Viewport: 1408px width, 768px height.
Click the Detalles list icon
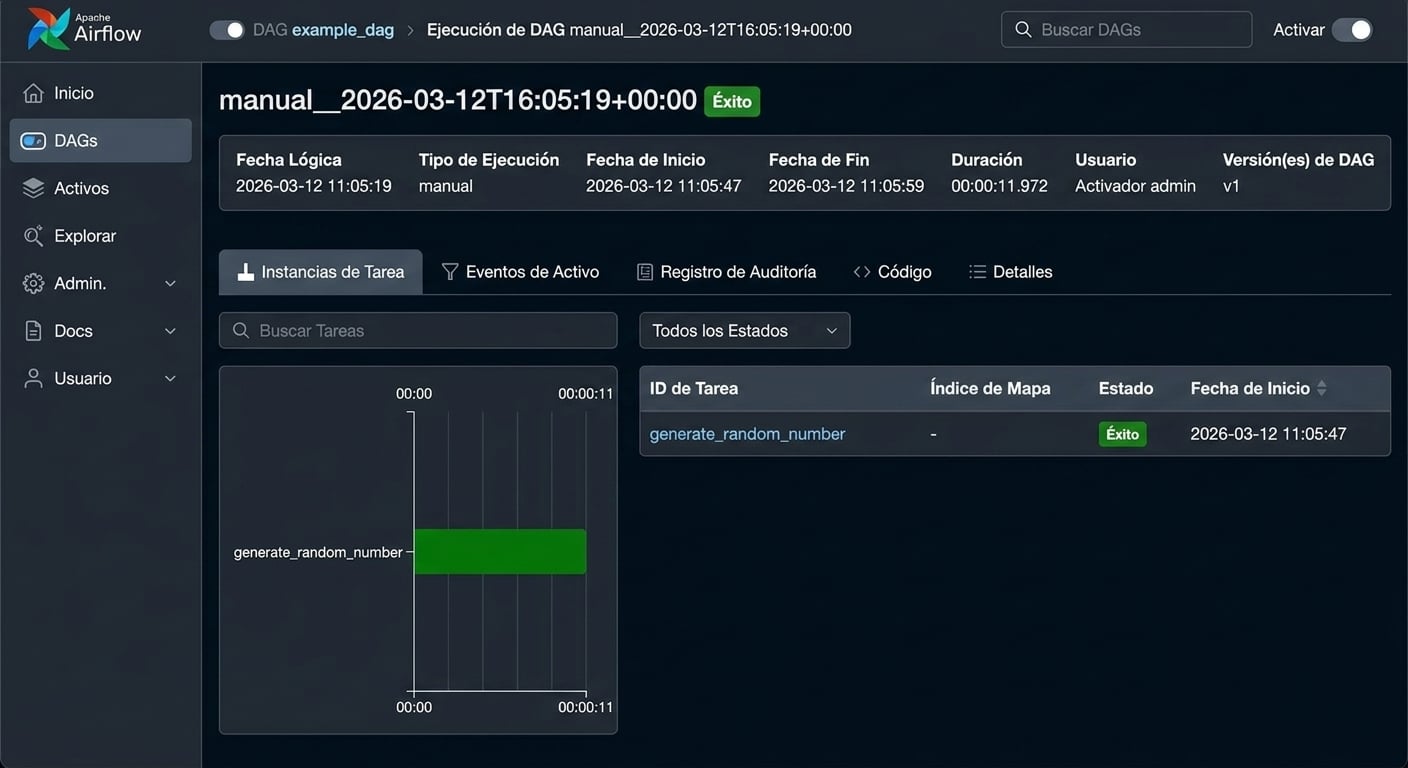point(978,272)
